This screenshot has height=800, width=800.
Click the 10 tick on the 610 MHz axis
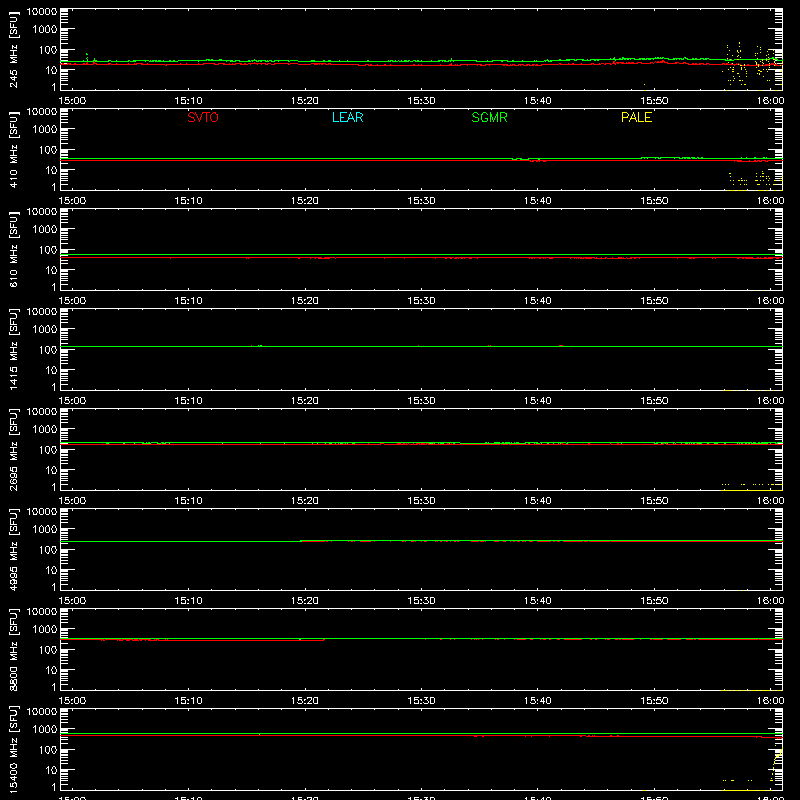51,270
